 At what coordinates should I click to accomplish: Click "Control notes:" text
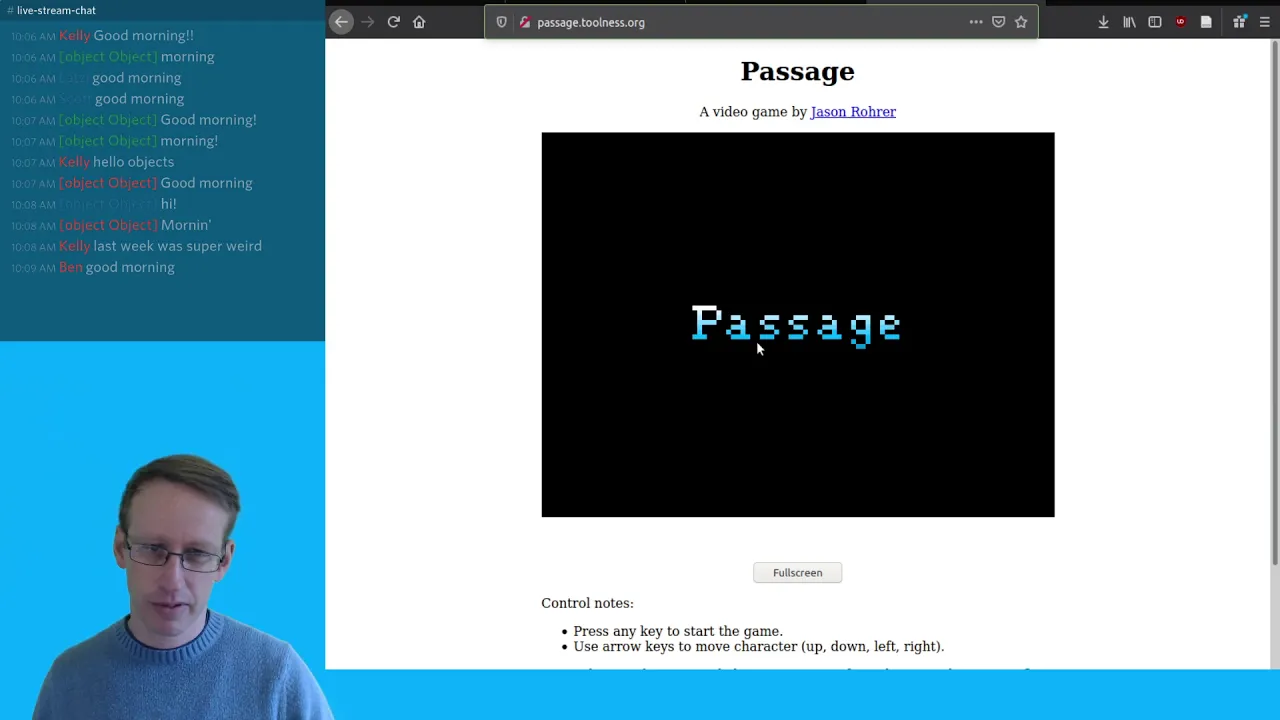pyautogui.click(x=587, y=603)
